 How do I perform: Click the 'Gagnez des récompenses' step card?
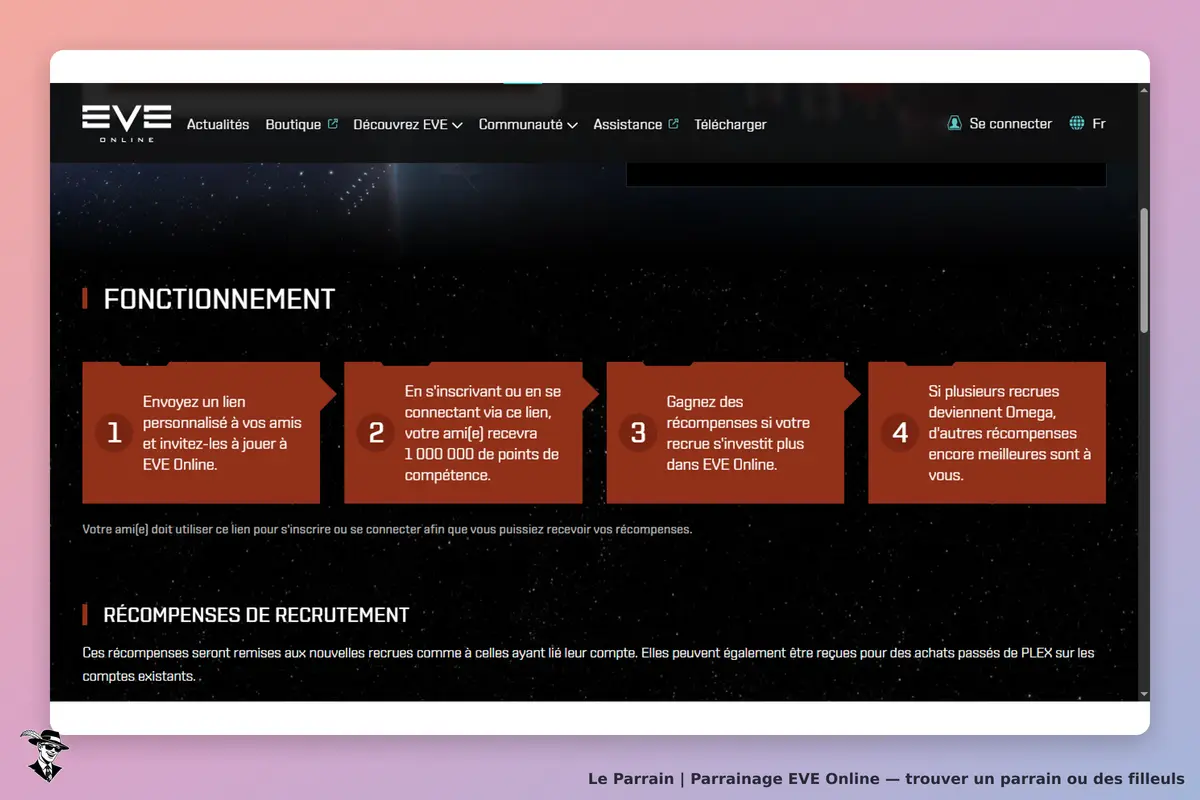pos(732,432)
